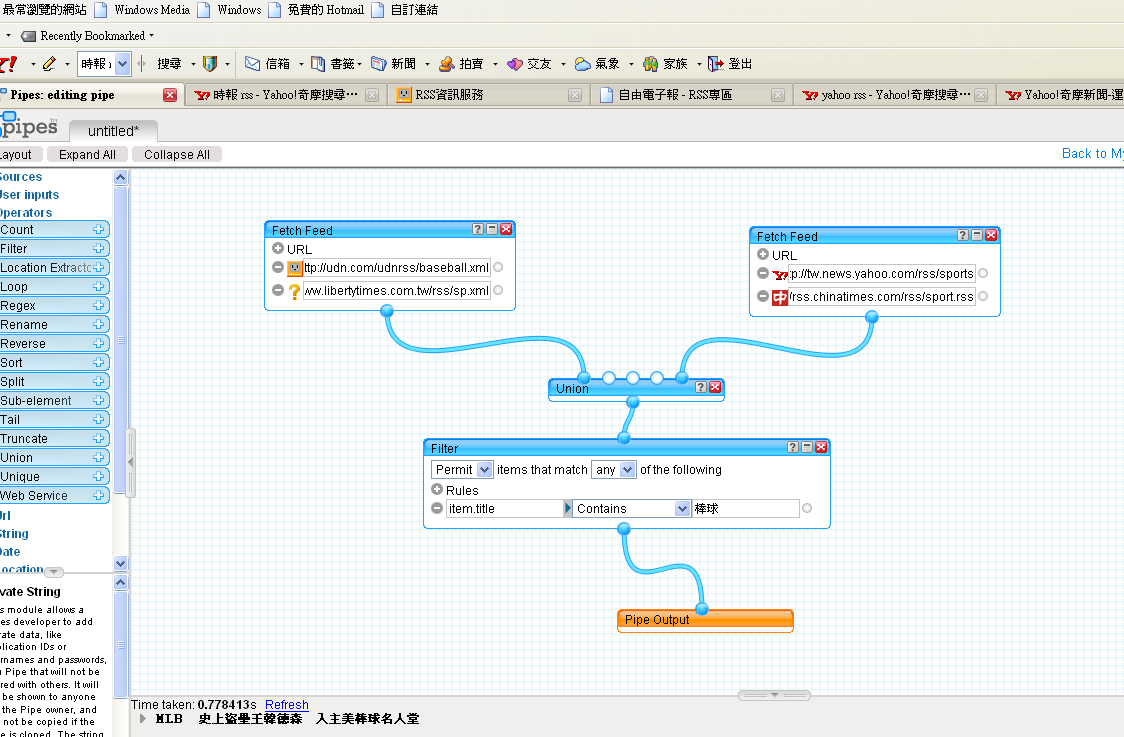Click the chinatimes sport RSS URL field
This screenshot has height=737, width=1124.
coord(881,297)
